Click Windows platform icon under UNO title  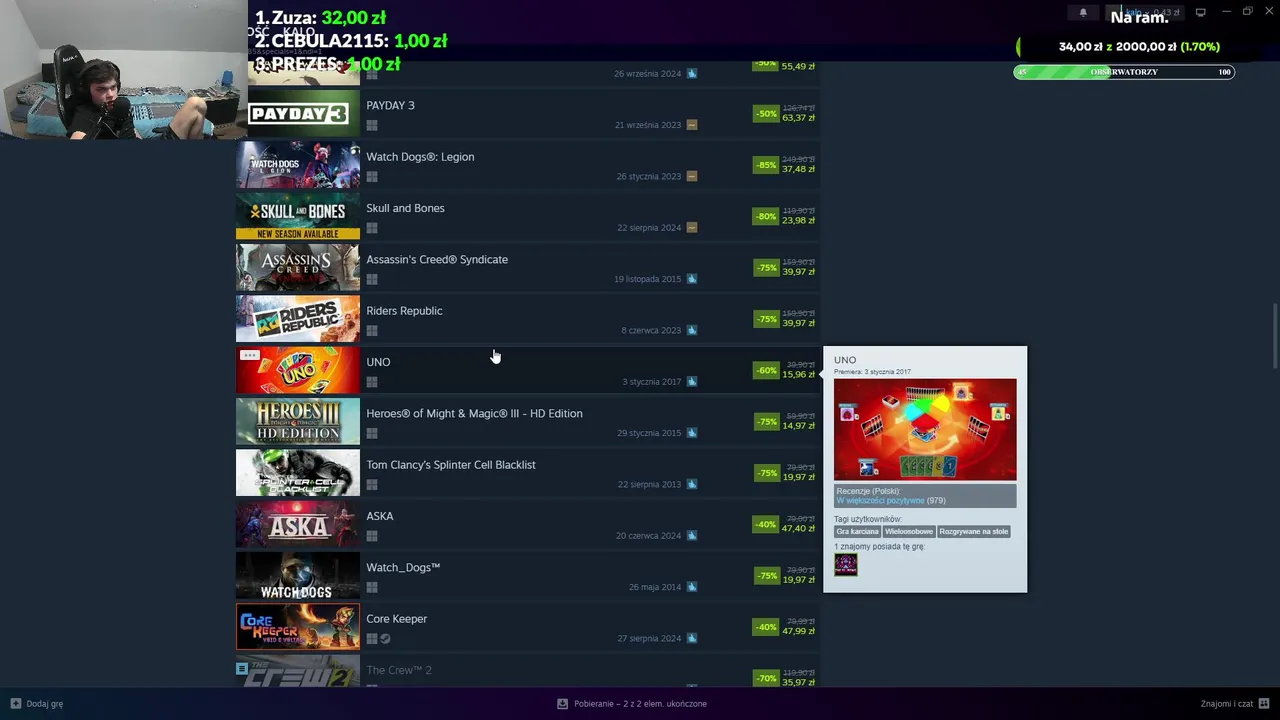pos(372,382)
